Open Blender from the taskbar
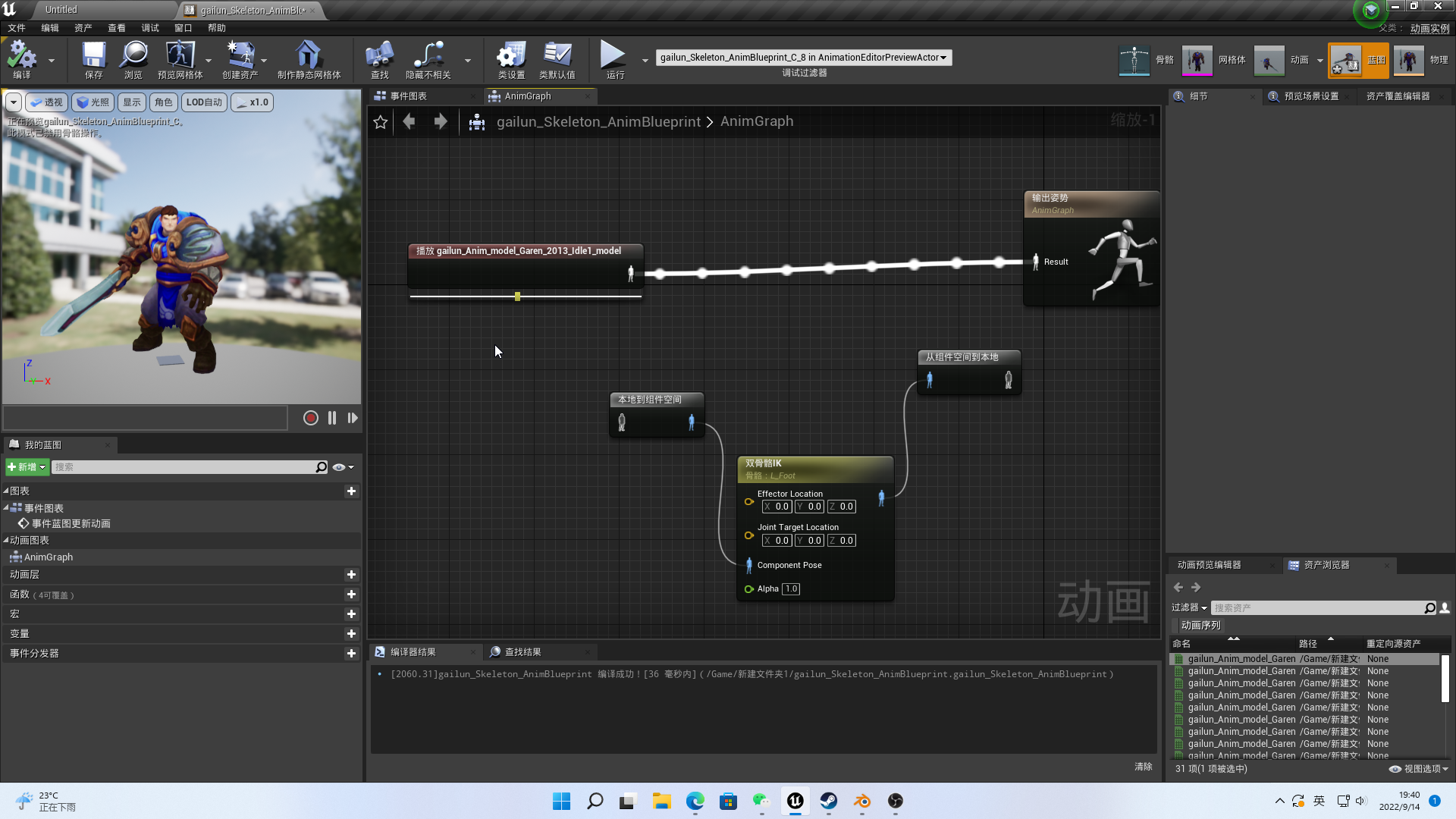Image resolution: width=1456 pixels, height=819 pixels. click(861, 801)
